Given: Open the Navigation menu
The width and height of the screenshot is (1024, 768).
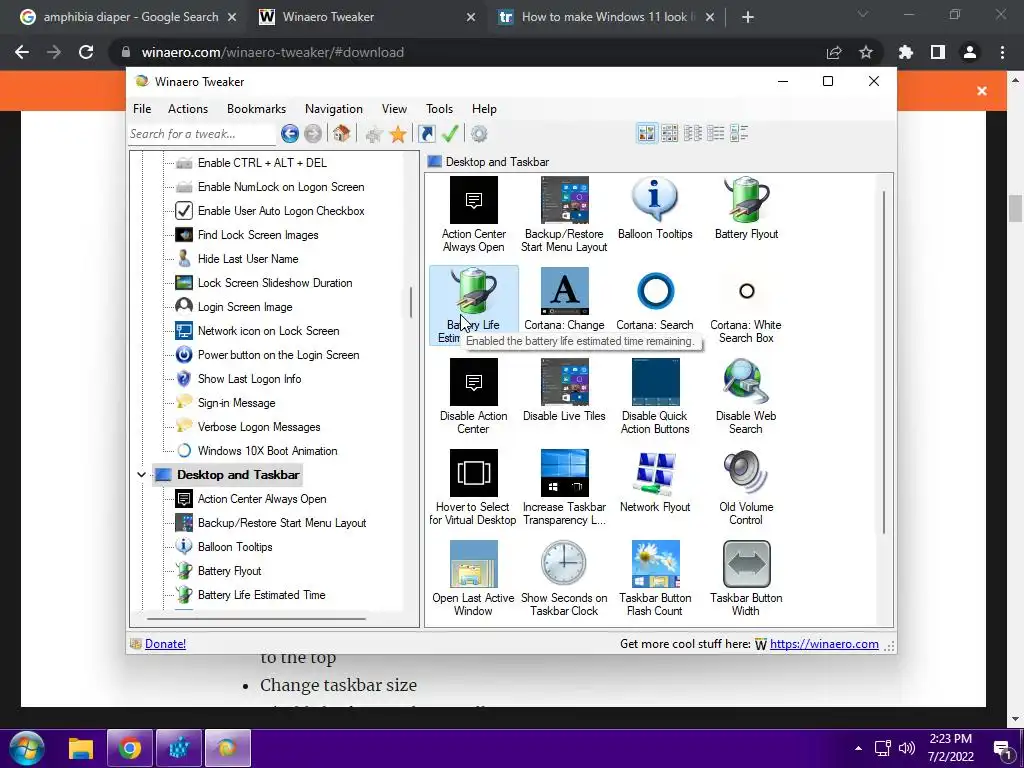Looking at the screenshot, I should tap(334, 109).
